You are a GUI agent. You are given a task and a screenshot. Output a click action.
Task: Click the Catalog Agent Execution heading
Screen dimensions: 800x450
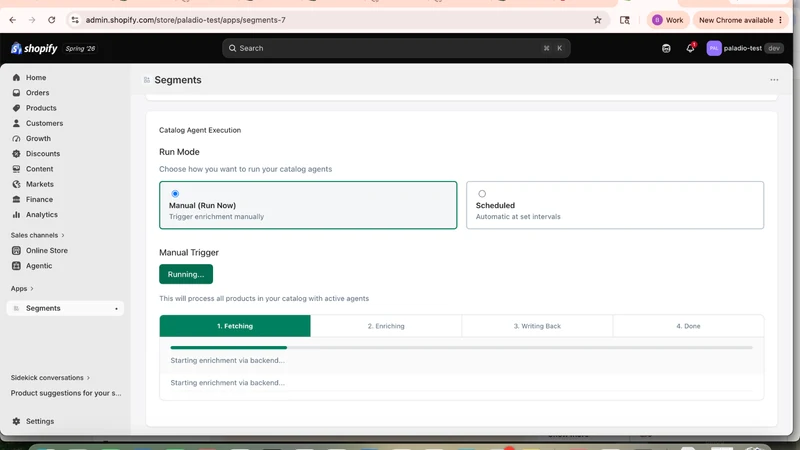point(199,130)
